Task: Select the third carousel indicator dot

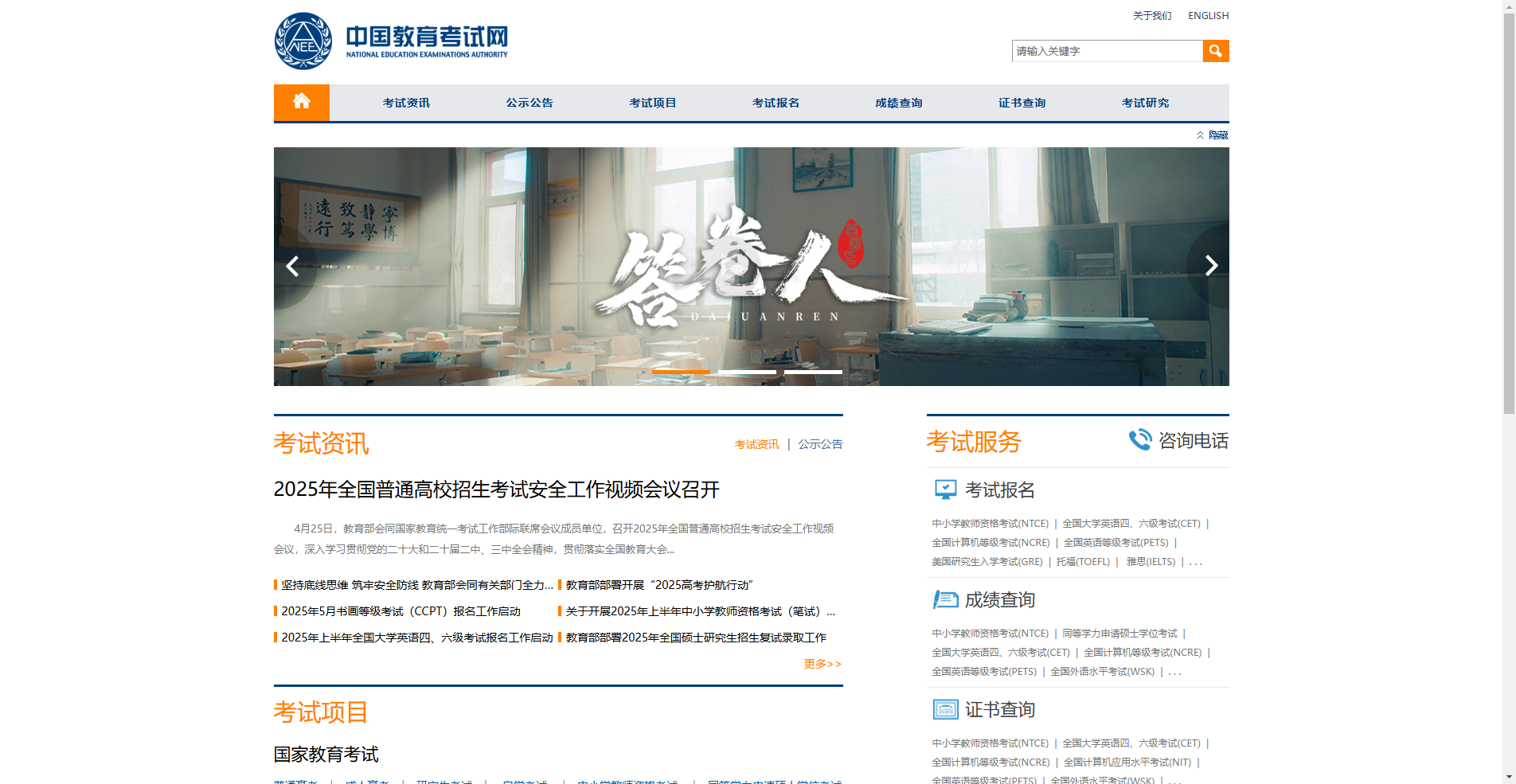Action: coord(814,371)
